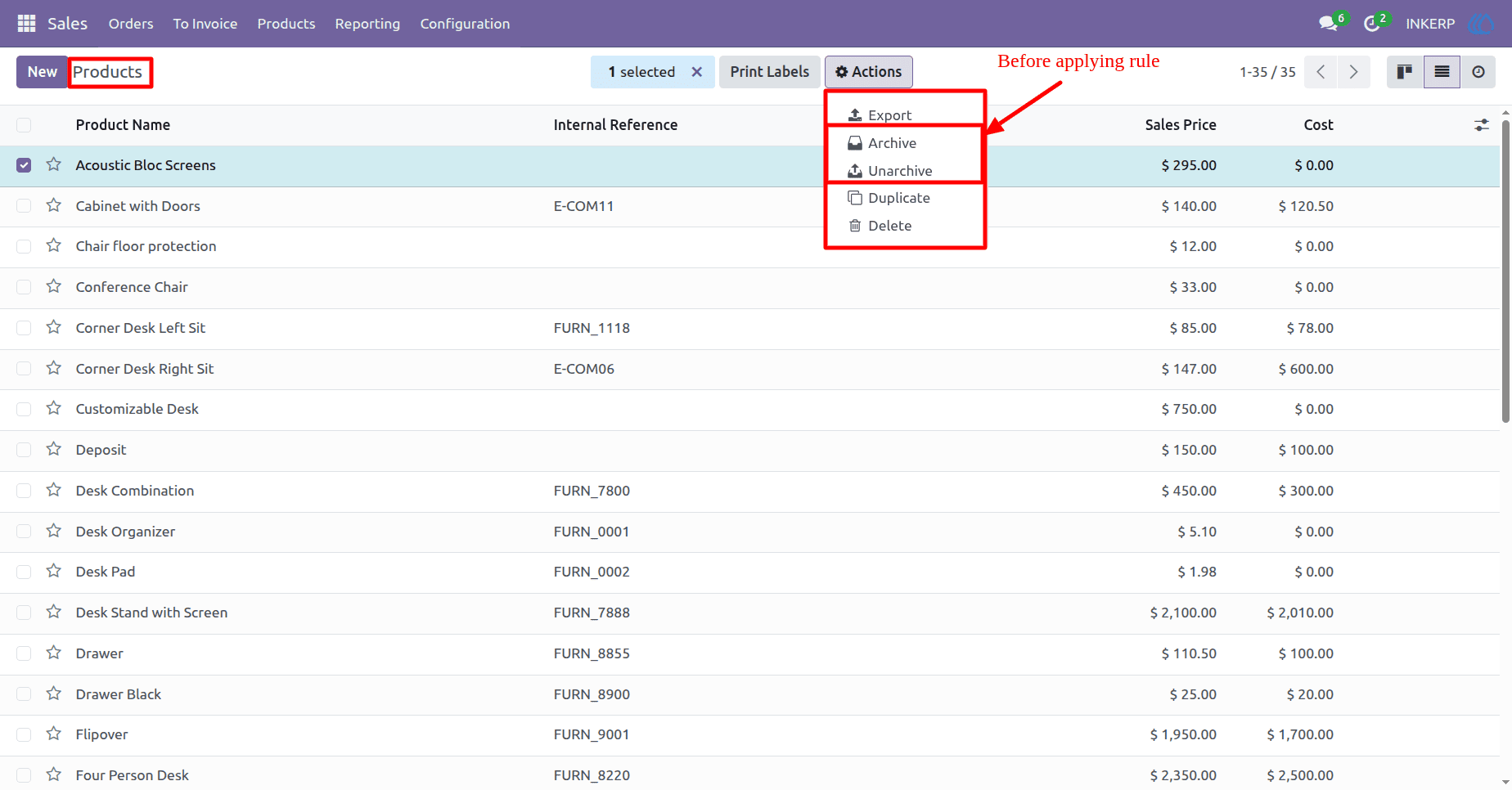Select the Customizable Desk checkbox
1512x790 pixels.
24,409
